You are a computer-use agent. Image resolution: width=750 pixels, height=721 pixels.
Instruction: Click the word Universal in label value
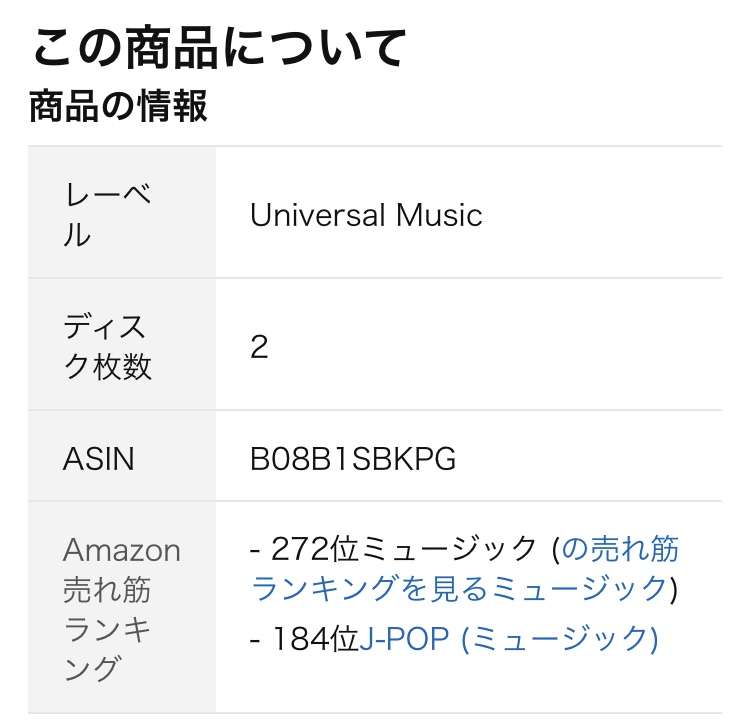318,215
